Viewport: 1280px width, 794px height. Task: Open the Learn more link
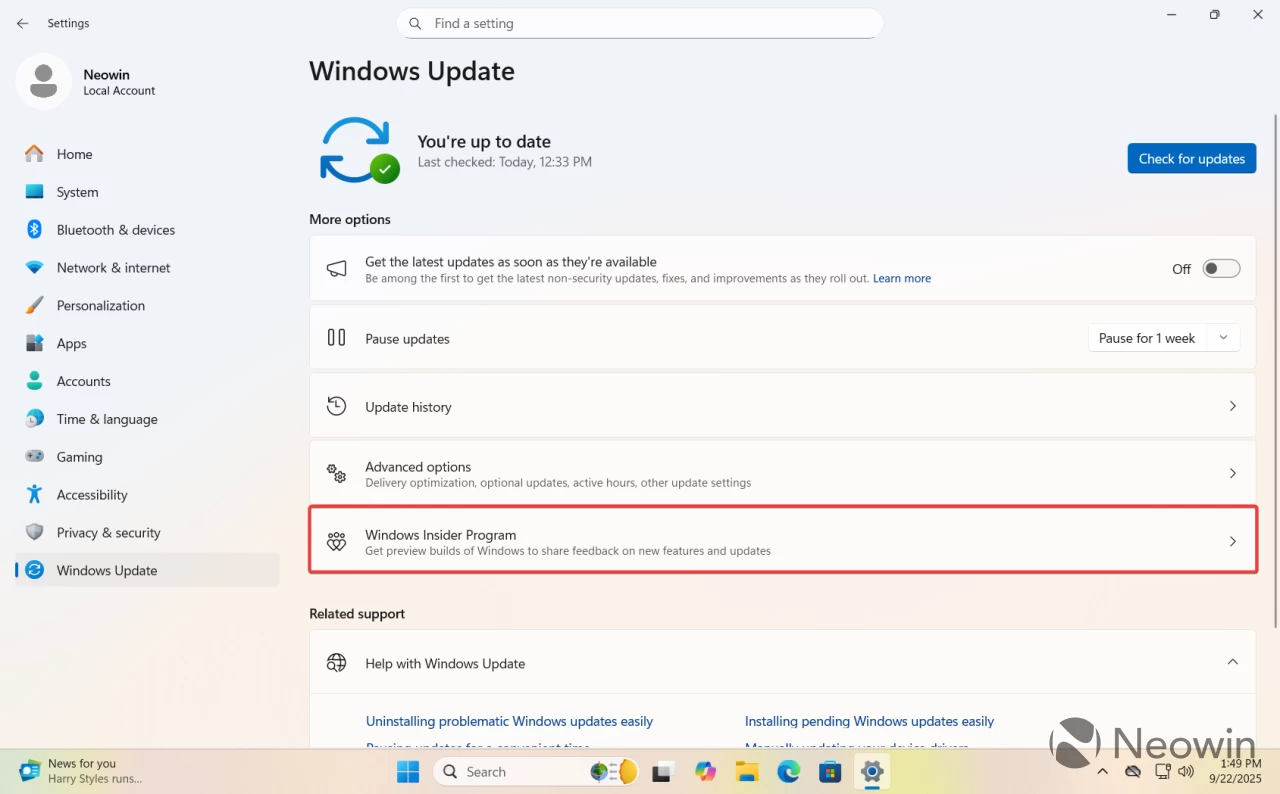[901, 278]
